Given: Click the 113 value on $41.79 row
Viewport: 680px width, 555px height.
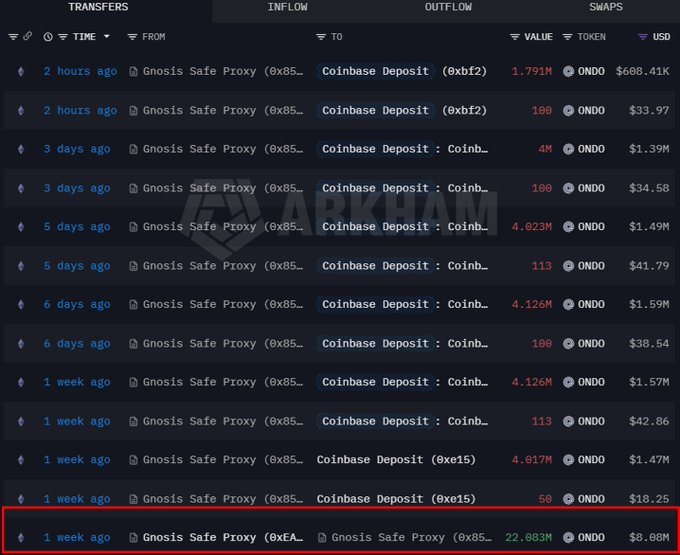Looking at the screenshot, I should click(x=542, y=266).
